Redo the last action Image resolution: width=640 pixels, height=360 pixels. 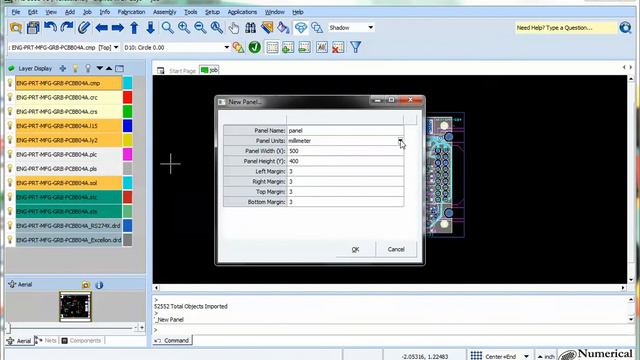click(67, 28)
